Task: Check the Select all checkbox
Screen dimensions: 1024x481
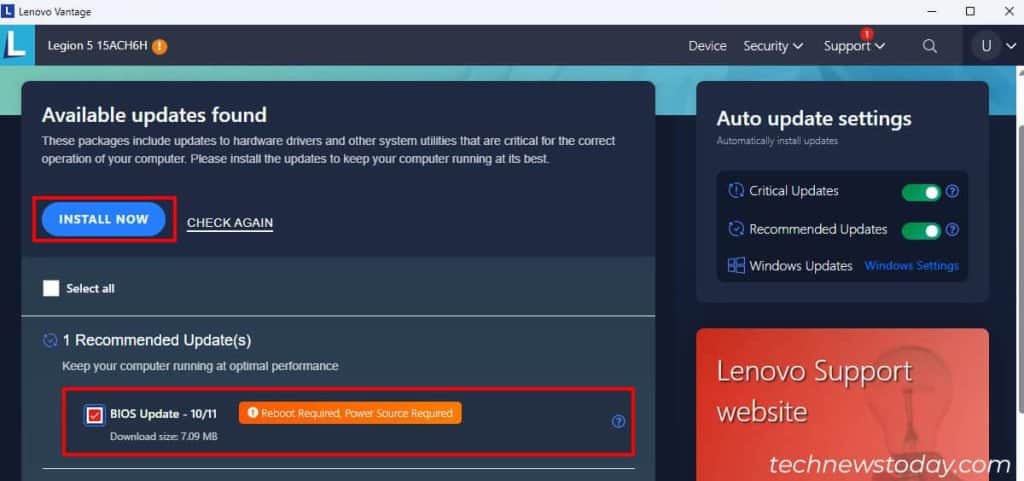Action: point(51,288)
